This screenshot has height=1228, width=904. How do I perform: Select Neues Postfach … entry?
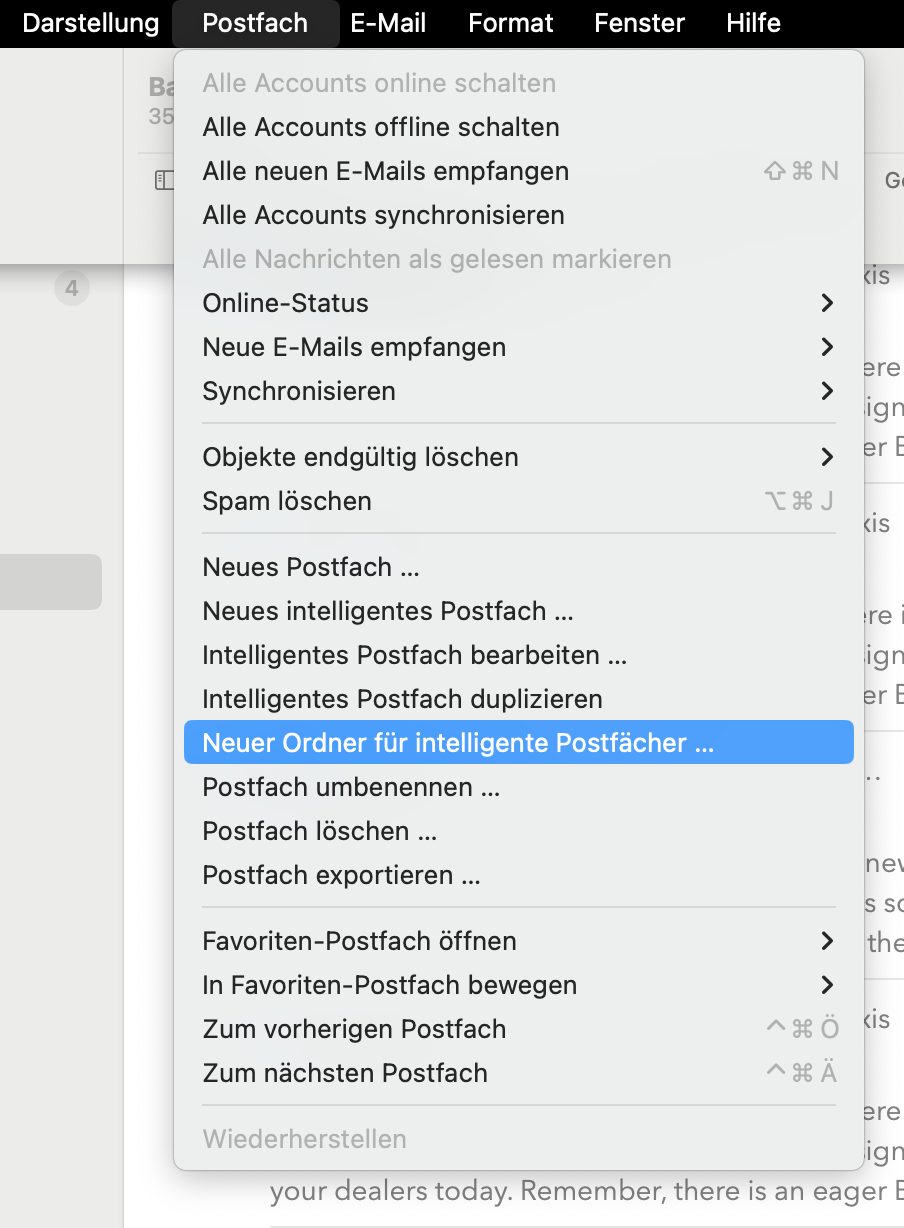(x=311, y=567)
